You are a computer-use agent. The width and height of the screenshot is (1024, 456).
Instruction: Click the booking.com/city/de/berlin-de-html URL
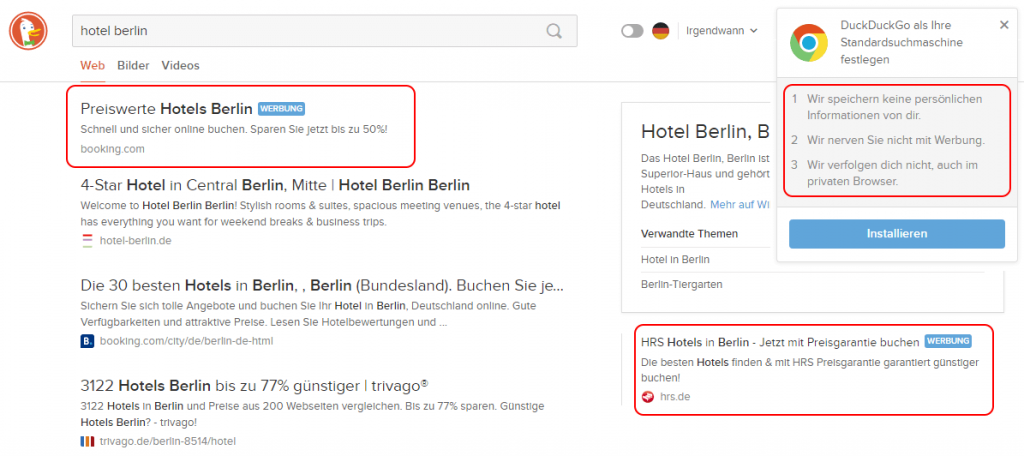coord(186,341)
